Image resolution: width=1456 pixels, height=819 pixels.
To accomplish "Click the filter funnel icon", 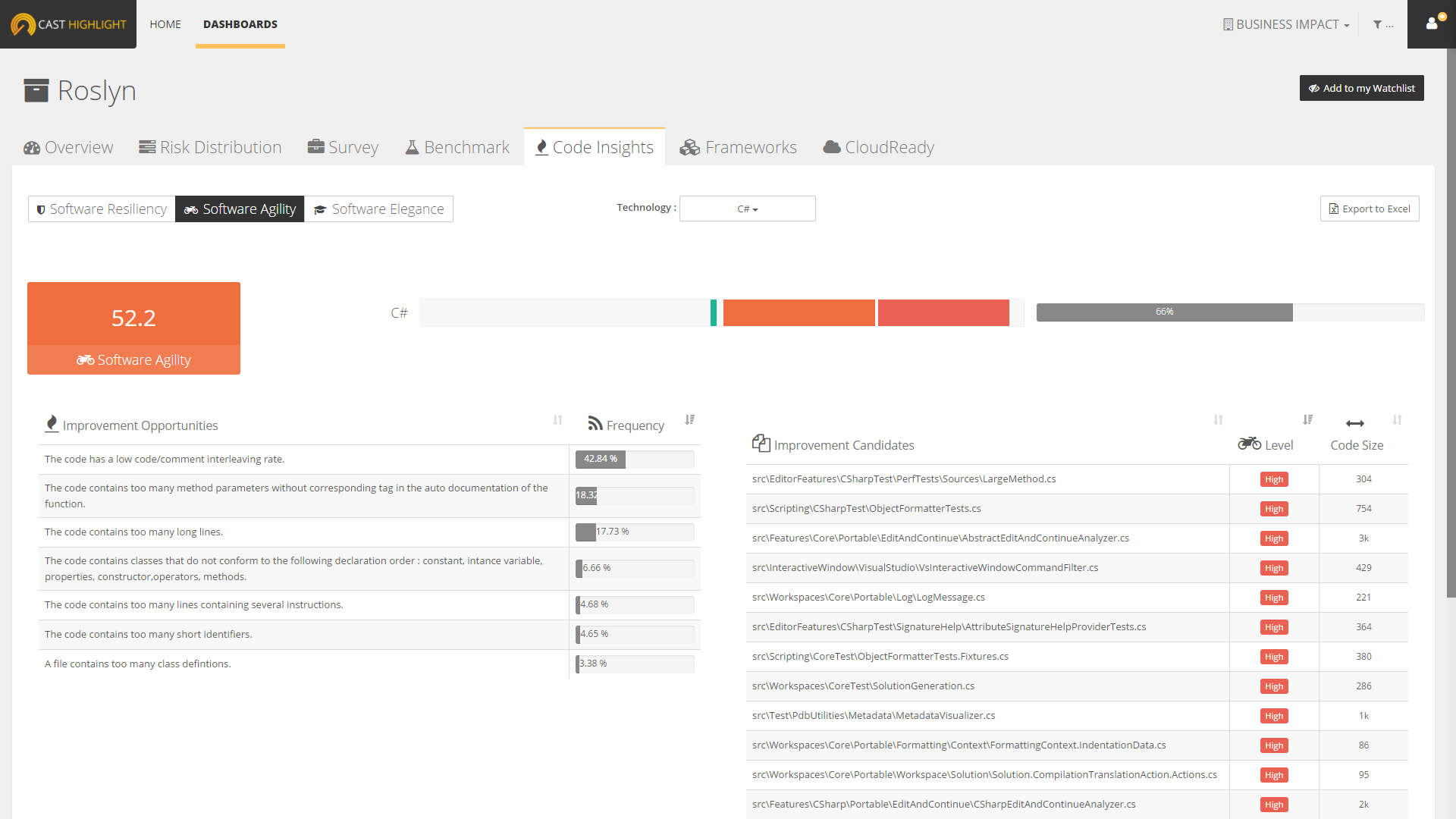I will click(x=1377, y=25).
